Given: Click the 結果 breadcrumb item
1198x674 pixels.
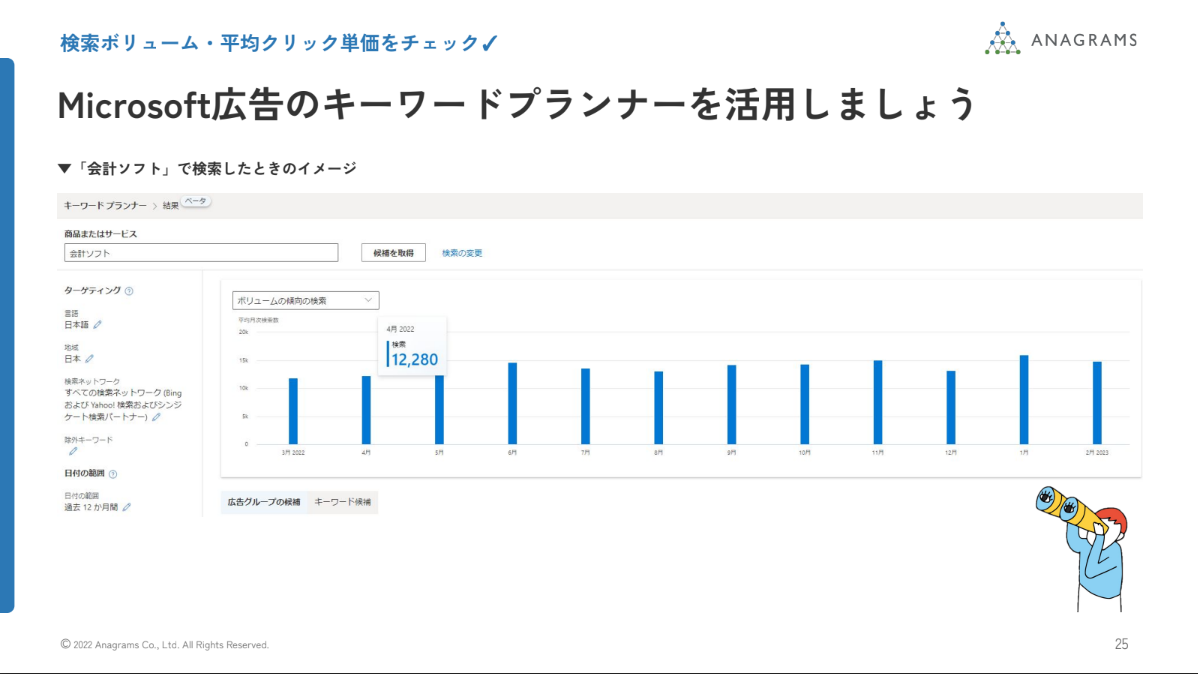Looking at the screenshot, I should (x=170, y=206).
